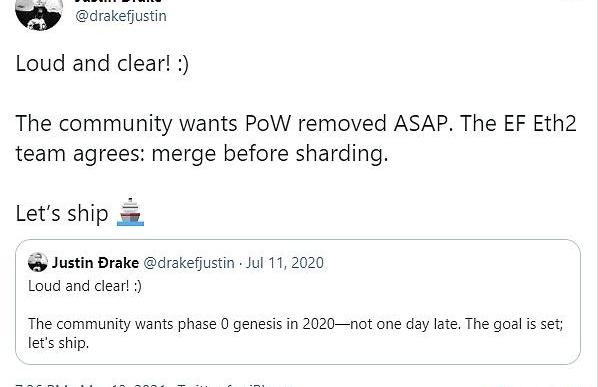
Task: Click the partially visible timestamp at the bottom
Action: 92,385
